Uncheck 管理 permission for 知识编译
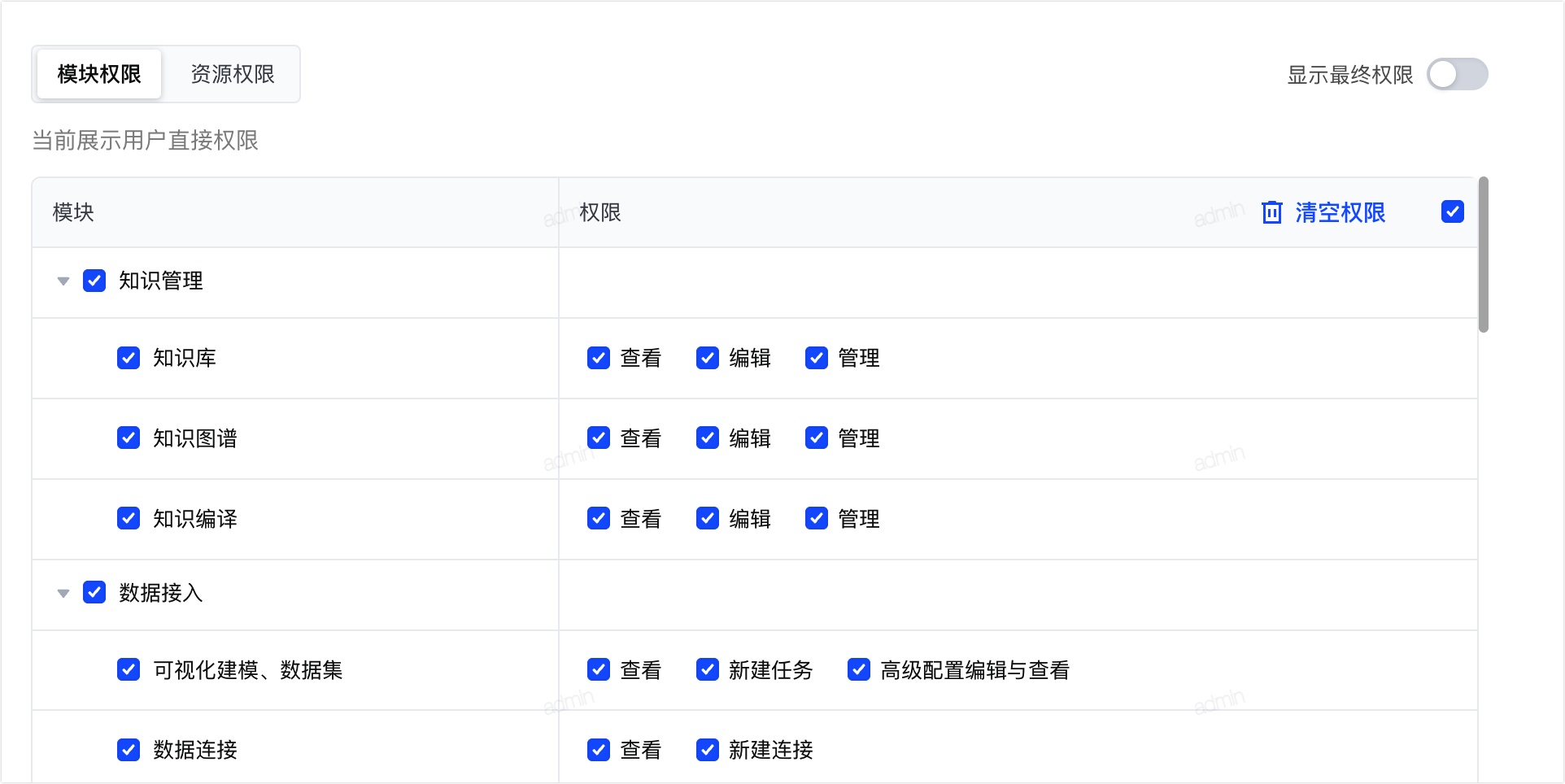1565x784 pixels. (x=817, y=518)
